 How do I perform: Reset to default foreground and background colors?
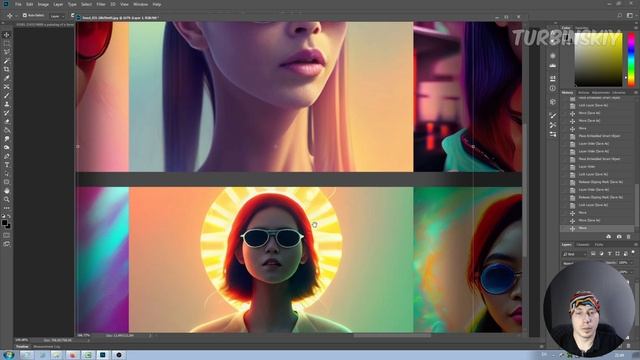tap(3, 217)
